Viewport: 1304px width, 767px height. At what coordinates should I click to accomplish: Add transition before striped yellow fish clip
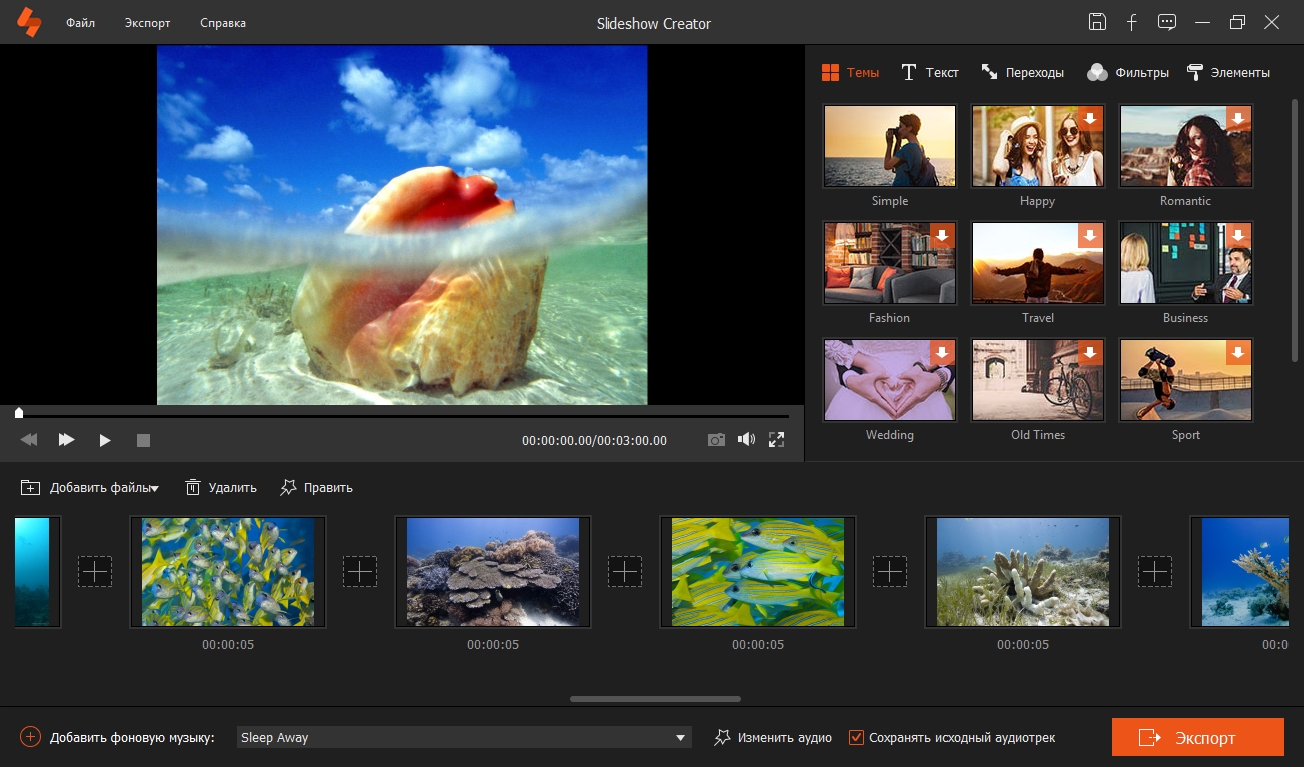click(x=625, y=572)
